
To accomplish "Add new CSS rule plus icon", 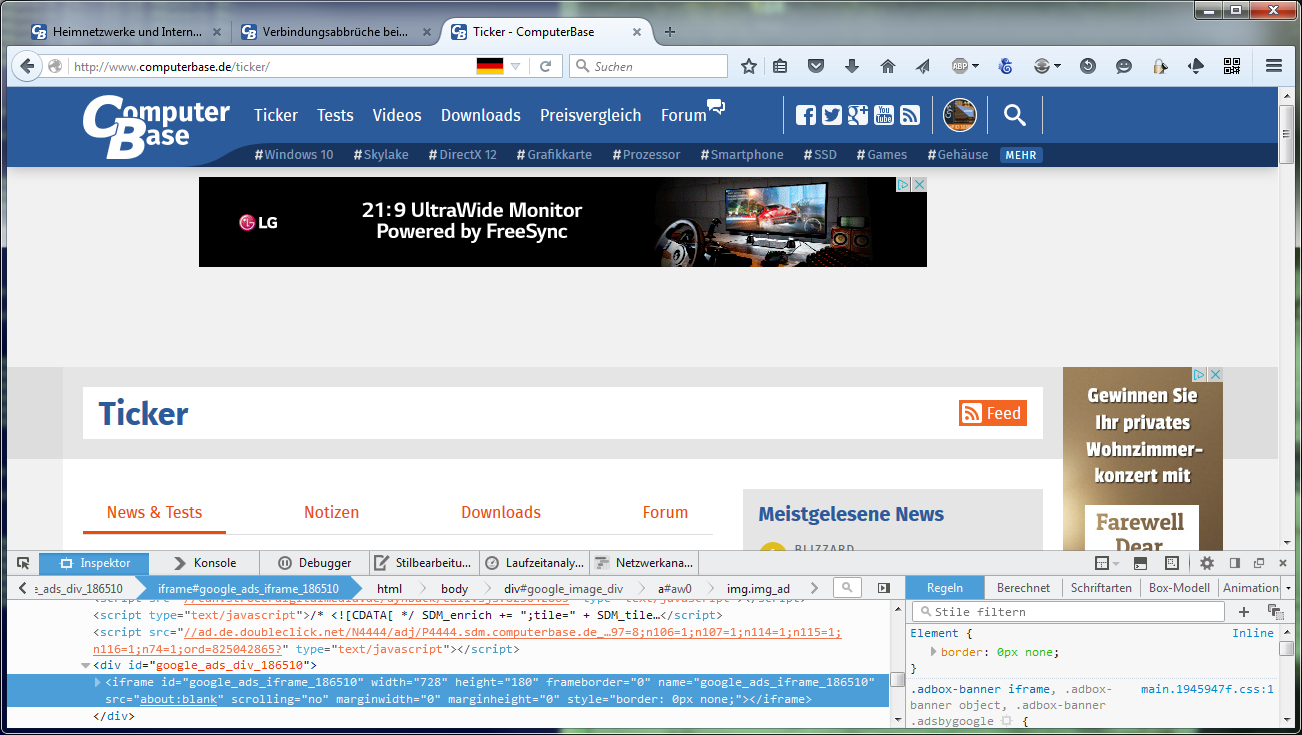I will [1244, 611].
